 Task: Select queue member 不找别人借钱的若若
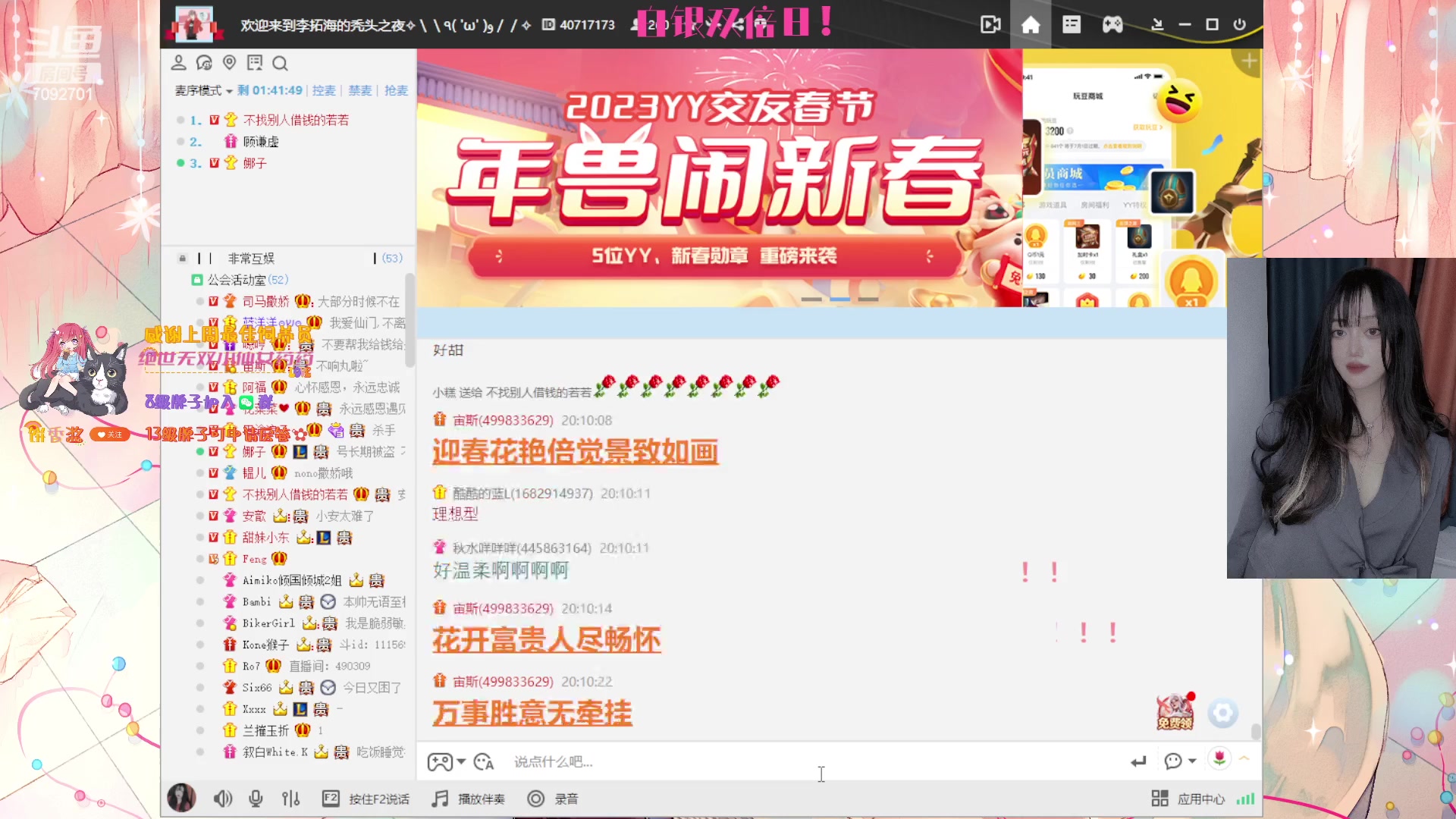pyautogui.click(x=296, y=120)
